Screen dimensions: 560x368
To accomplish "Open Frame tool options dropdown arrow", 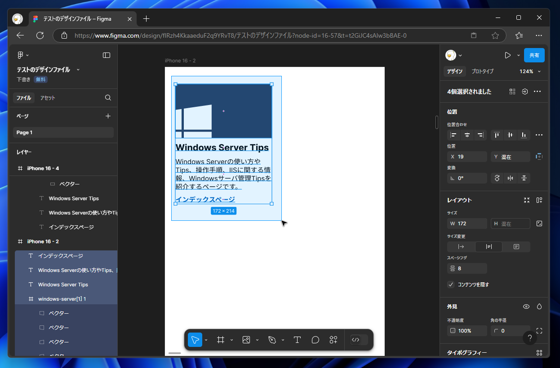I will (231, 340).
